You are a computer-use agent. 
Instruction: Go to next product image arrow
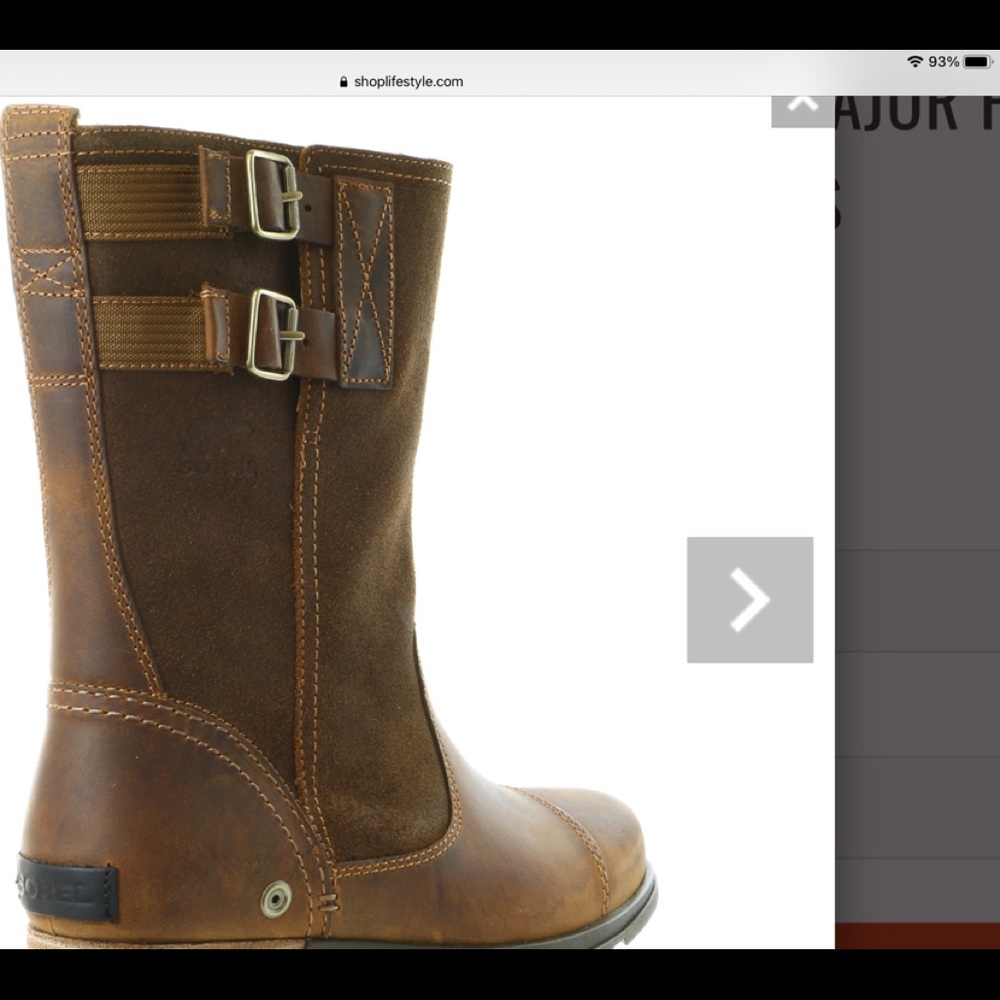click(749, 599)
